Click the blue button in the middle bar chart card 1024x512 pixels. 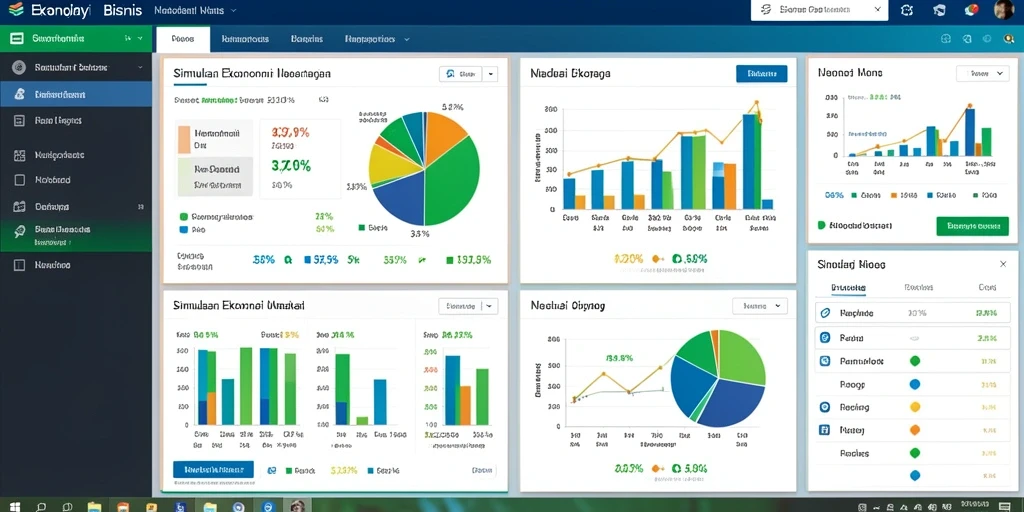tap(761, 74)
